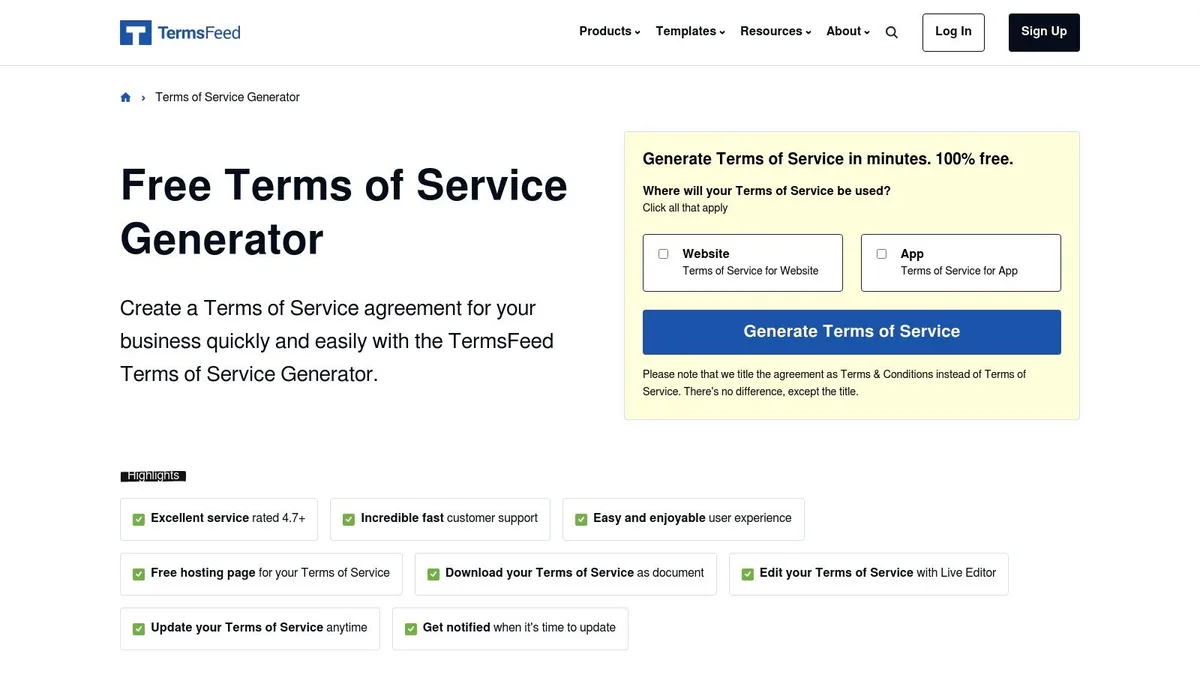Open the search magnifier icon

(x=891, y=32)
